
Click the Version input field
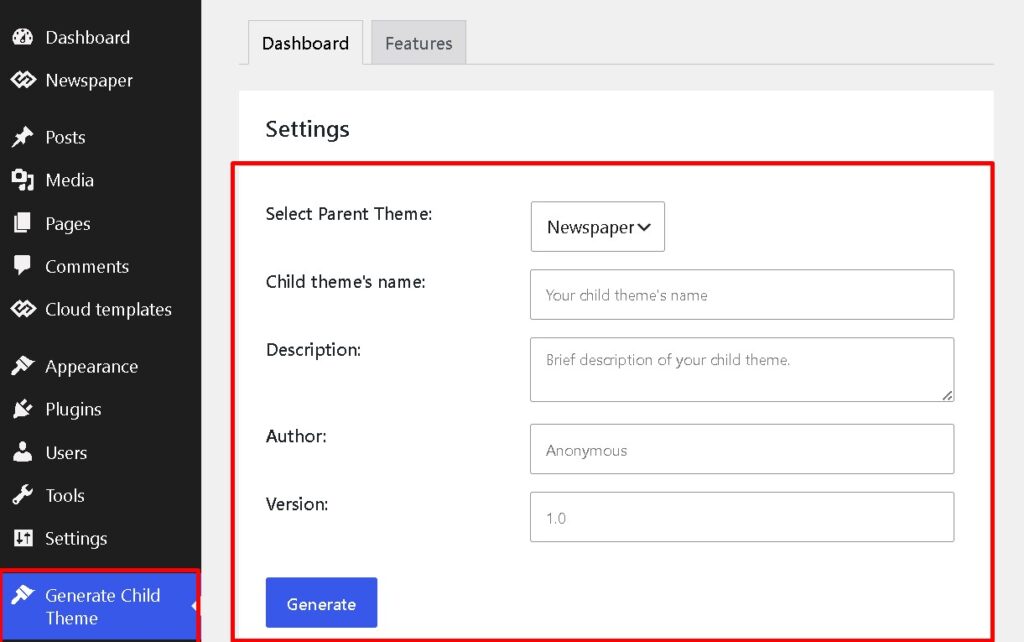click(x=742, y=517)
